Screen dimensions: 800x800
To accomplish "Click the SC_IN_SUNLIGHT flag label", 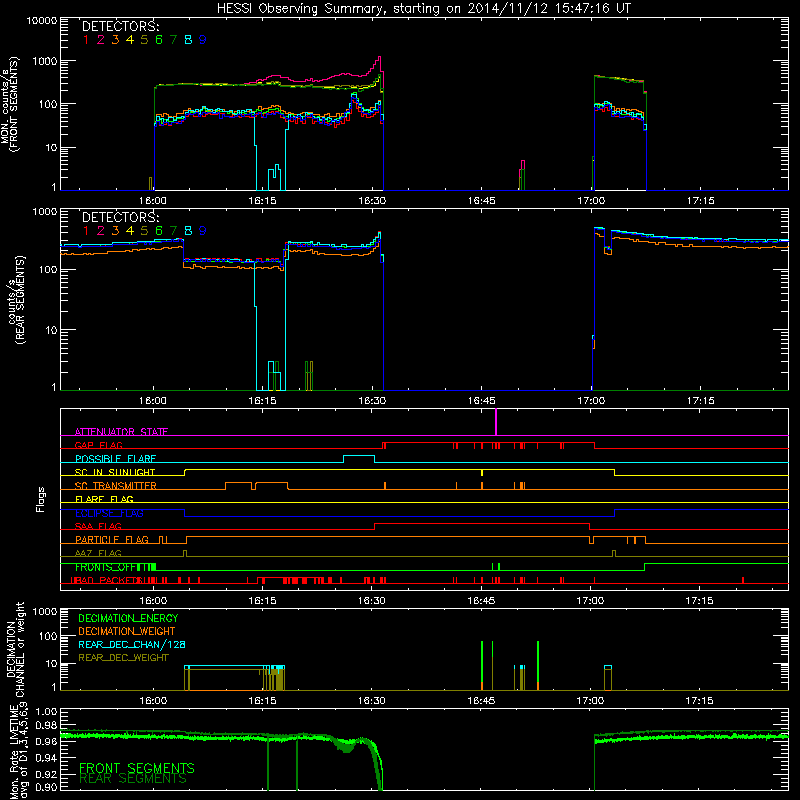I will (115, 472).
